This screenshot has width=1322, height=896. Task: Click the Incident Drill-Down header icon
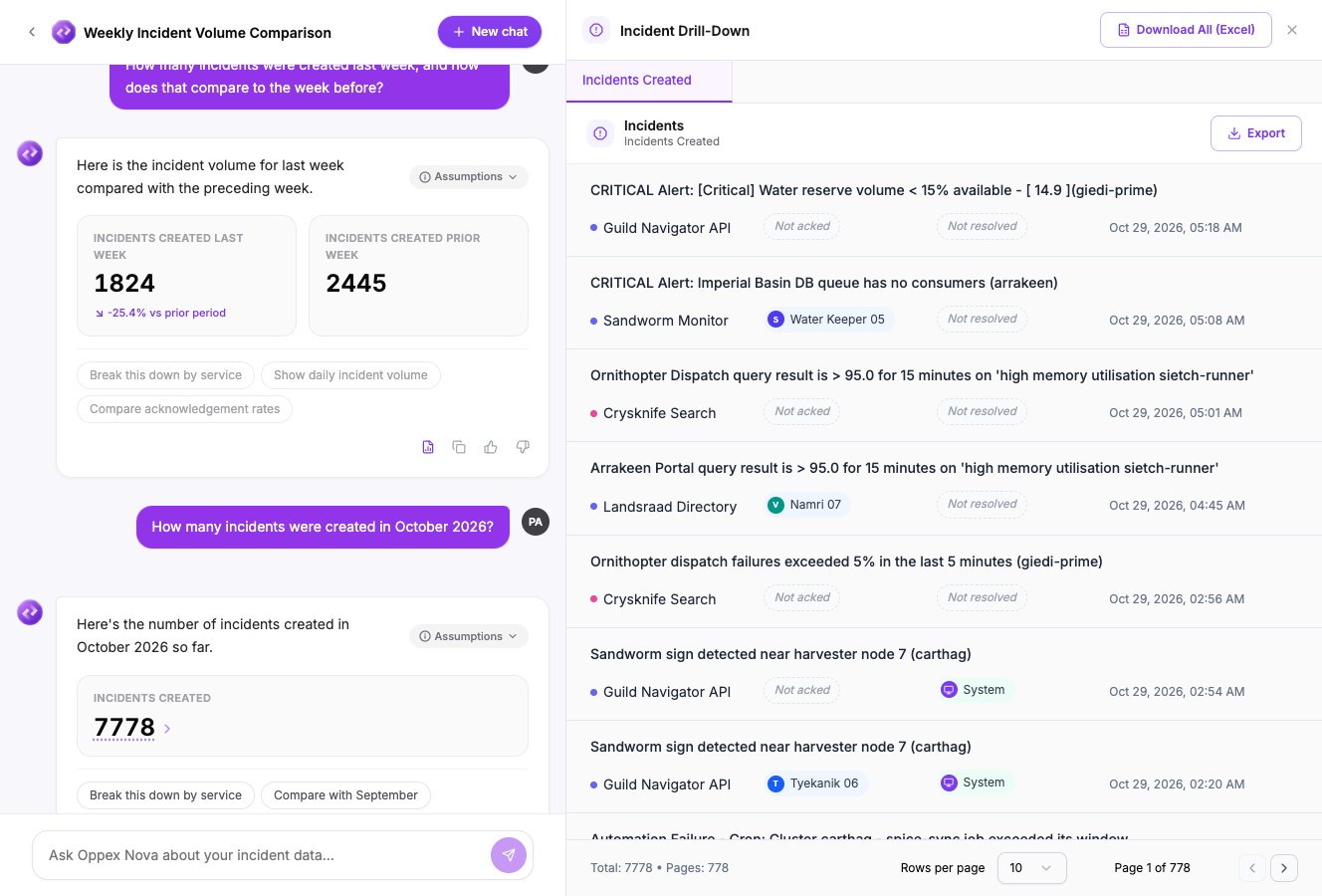click(x=596, y=31)
